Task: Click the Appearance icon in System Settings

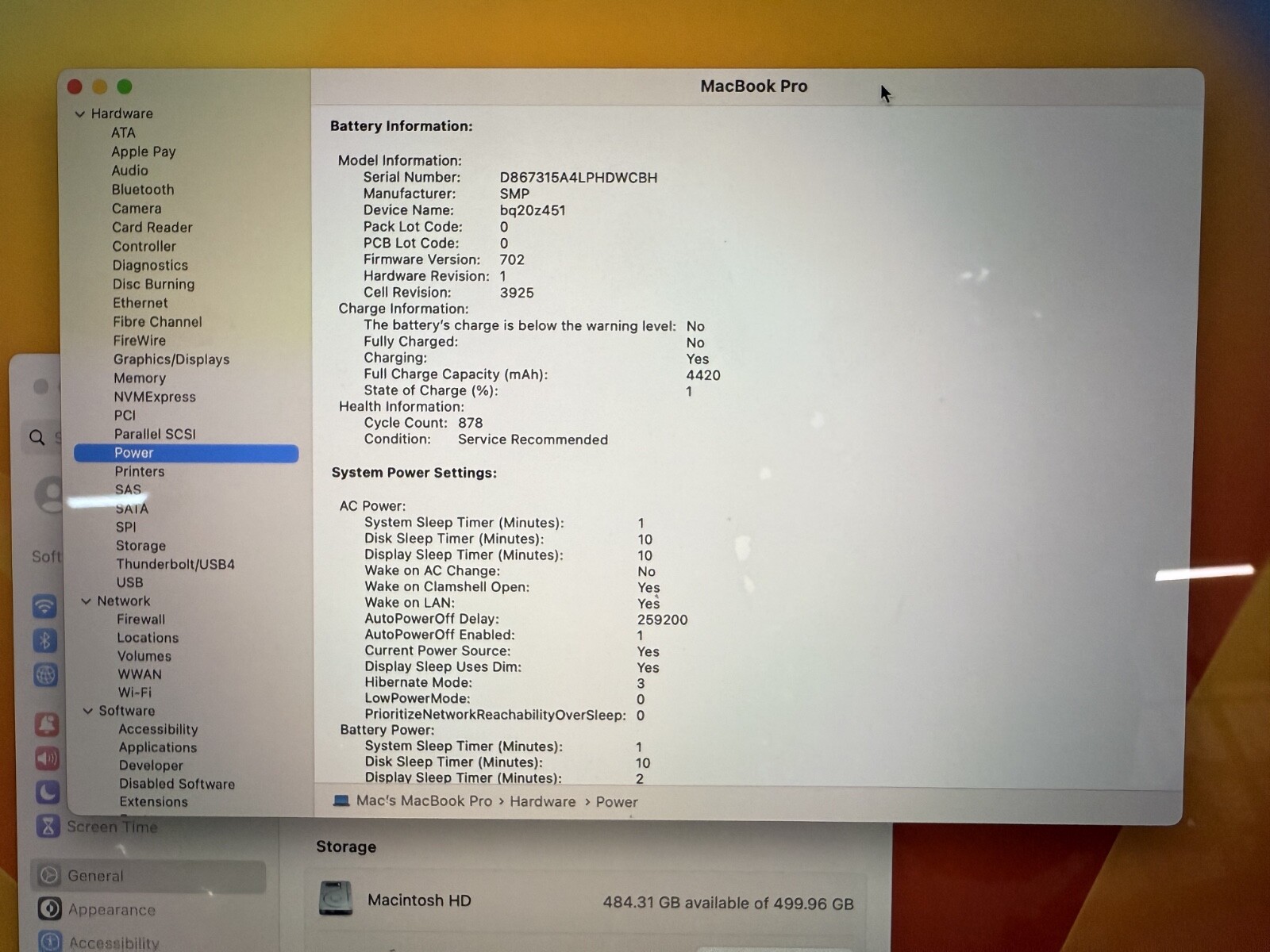Action: click(49, 909)
